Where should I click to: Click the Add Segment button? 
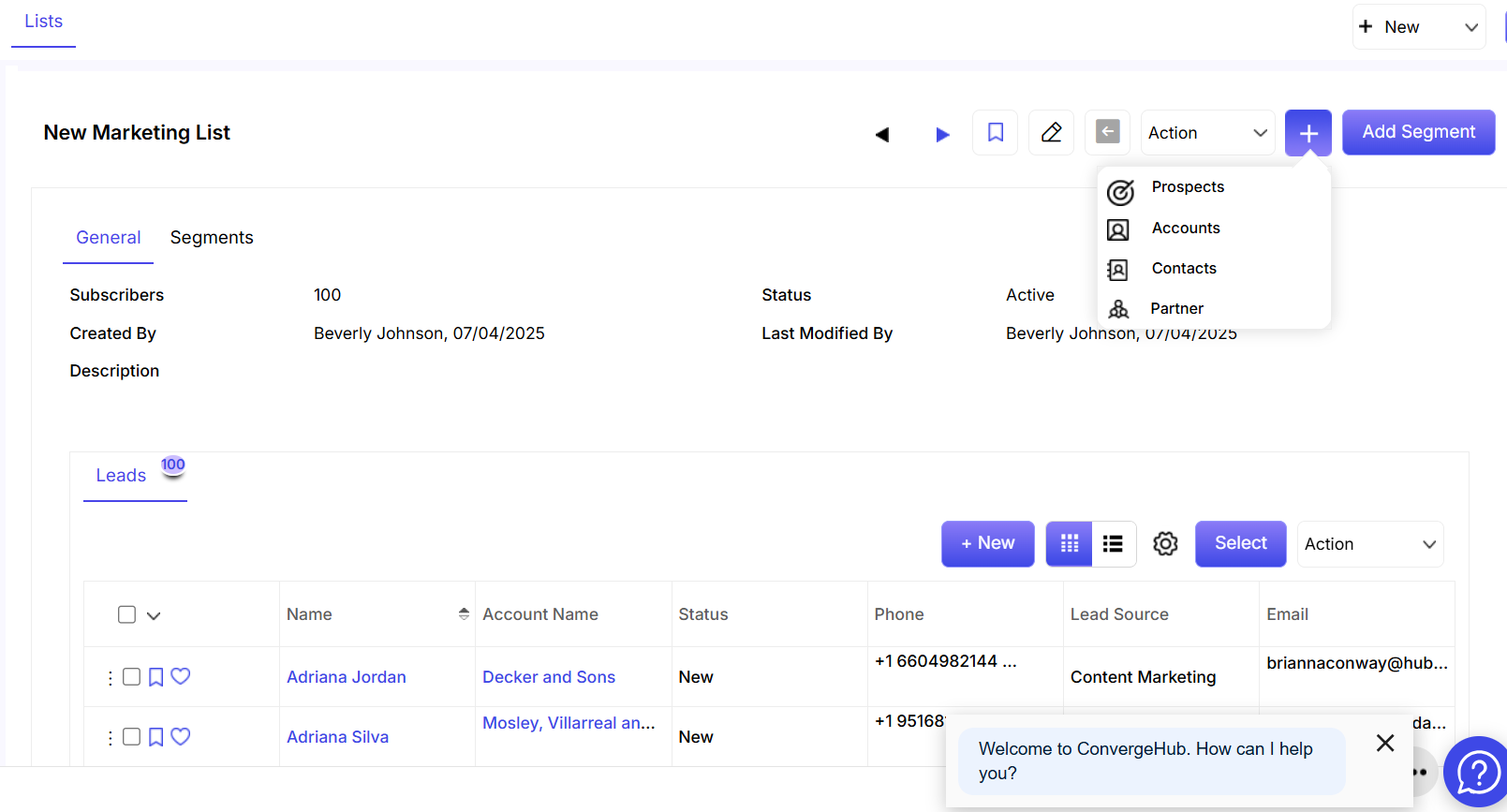pyautogui.click(x=1418, y=132)
